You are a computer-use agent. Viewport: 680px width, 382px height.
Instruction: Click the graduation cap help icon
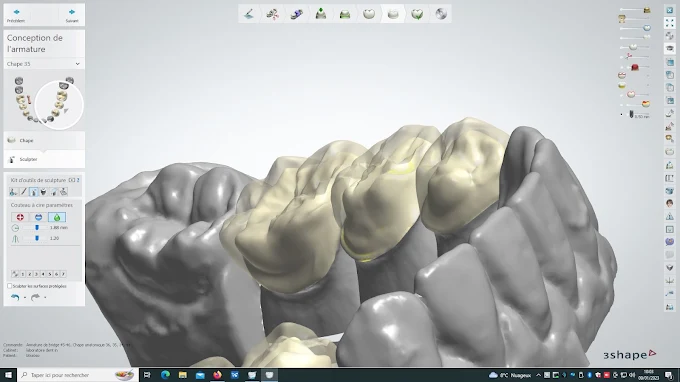tap(670, 49)
